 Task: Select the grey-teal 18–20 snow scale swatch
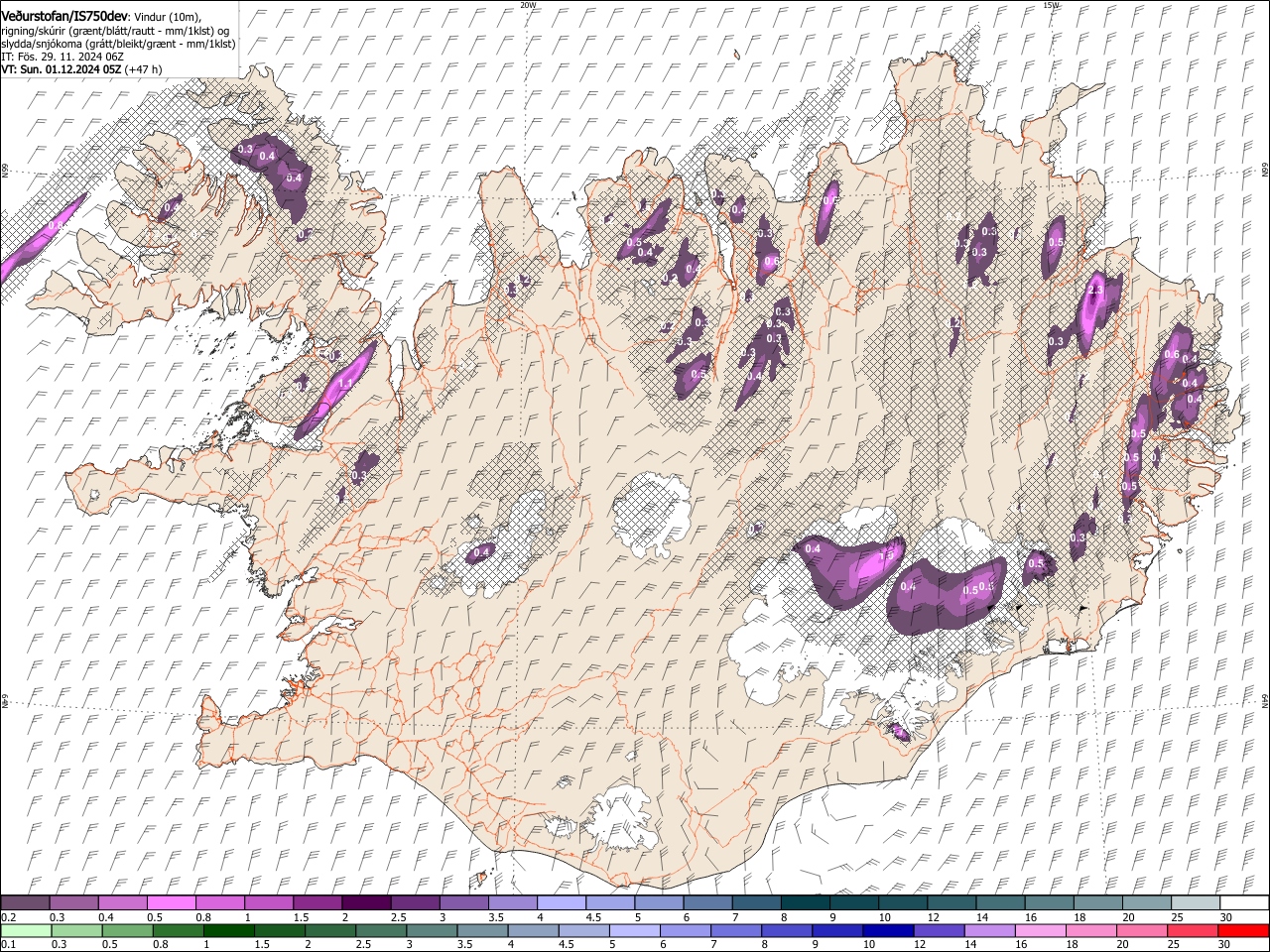pos(1098,903)
